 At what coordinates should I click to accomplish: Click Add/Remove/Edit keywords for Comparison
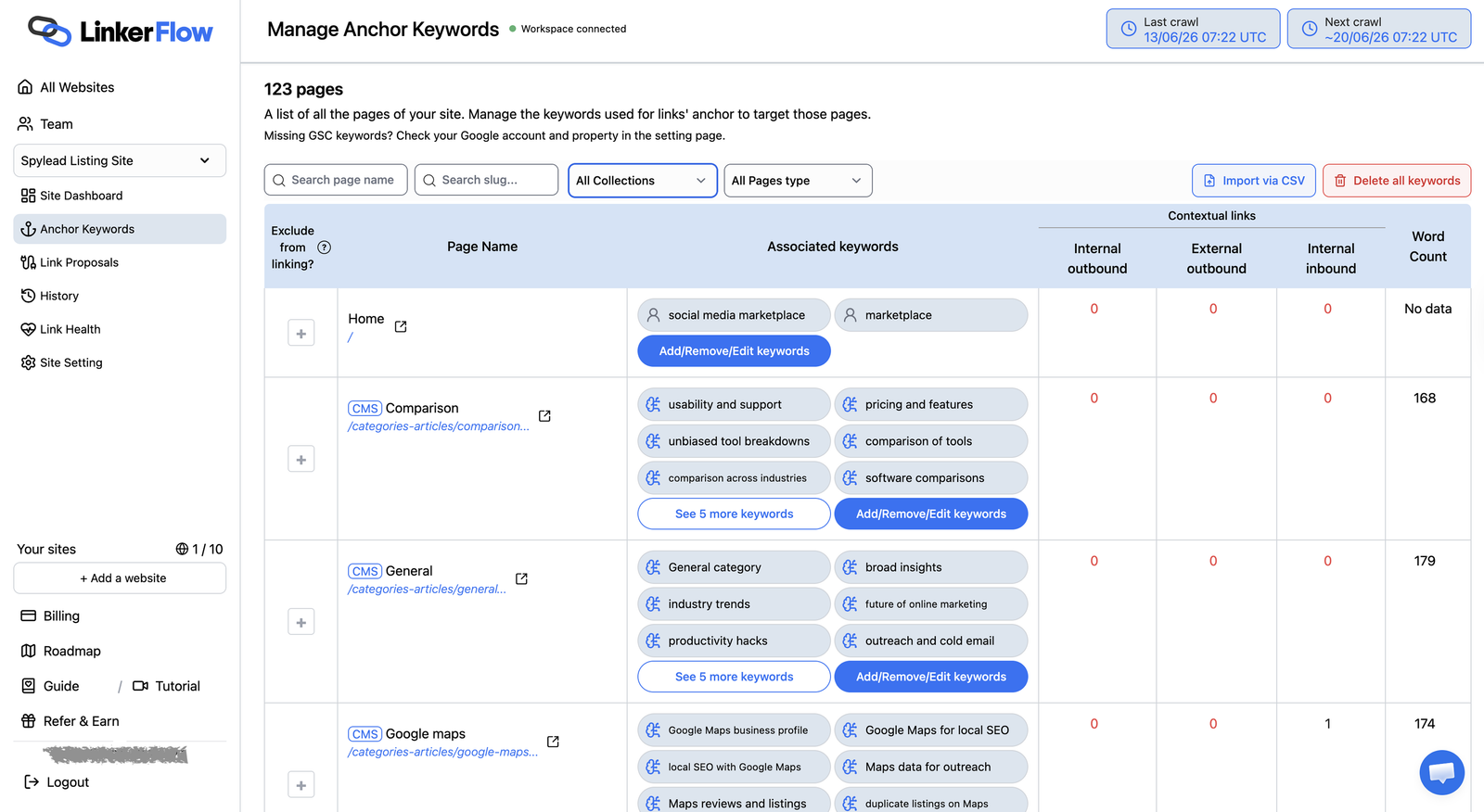[931, 514]
